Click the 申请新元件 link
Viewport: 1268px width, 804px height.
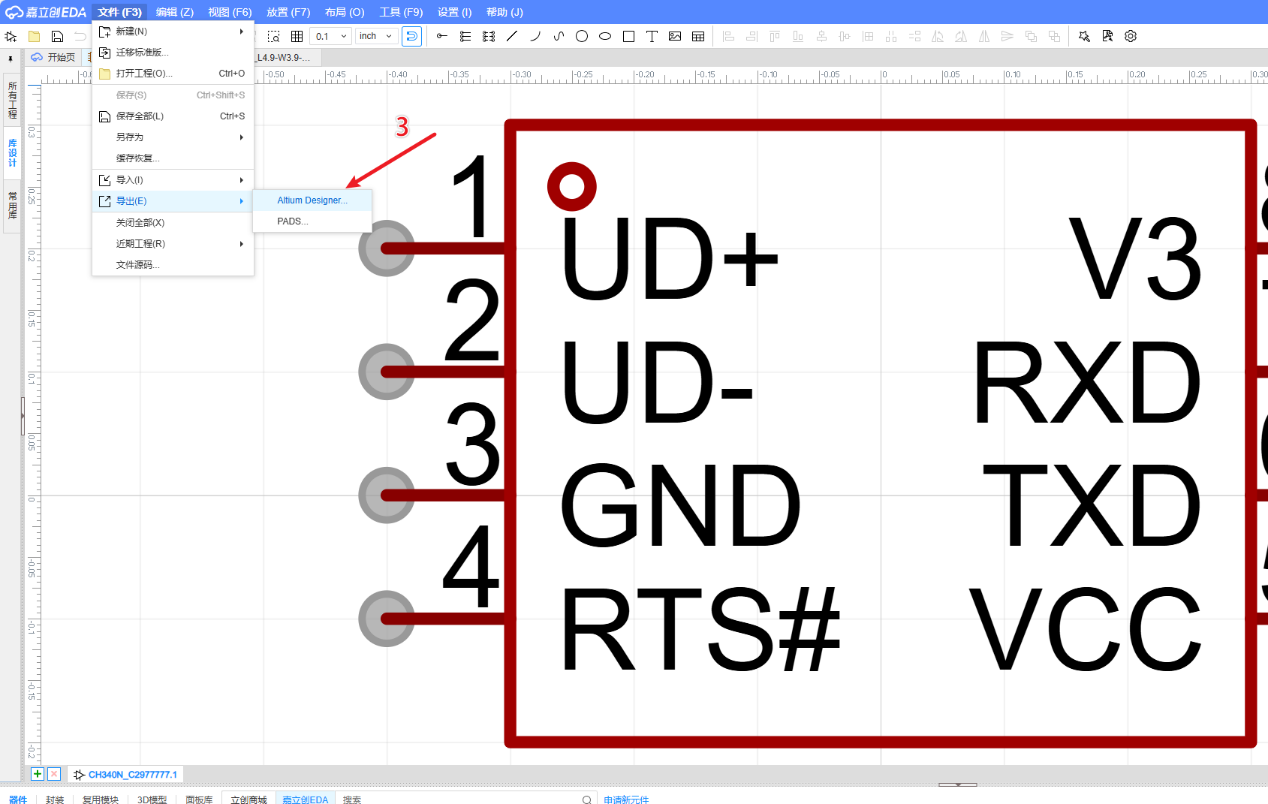pyautogui.click(x=626, y=799)
